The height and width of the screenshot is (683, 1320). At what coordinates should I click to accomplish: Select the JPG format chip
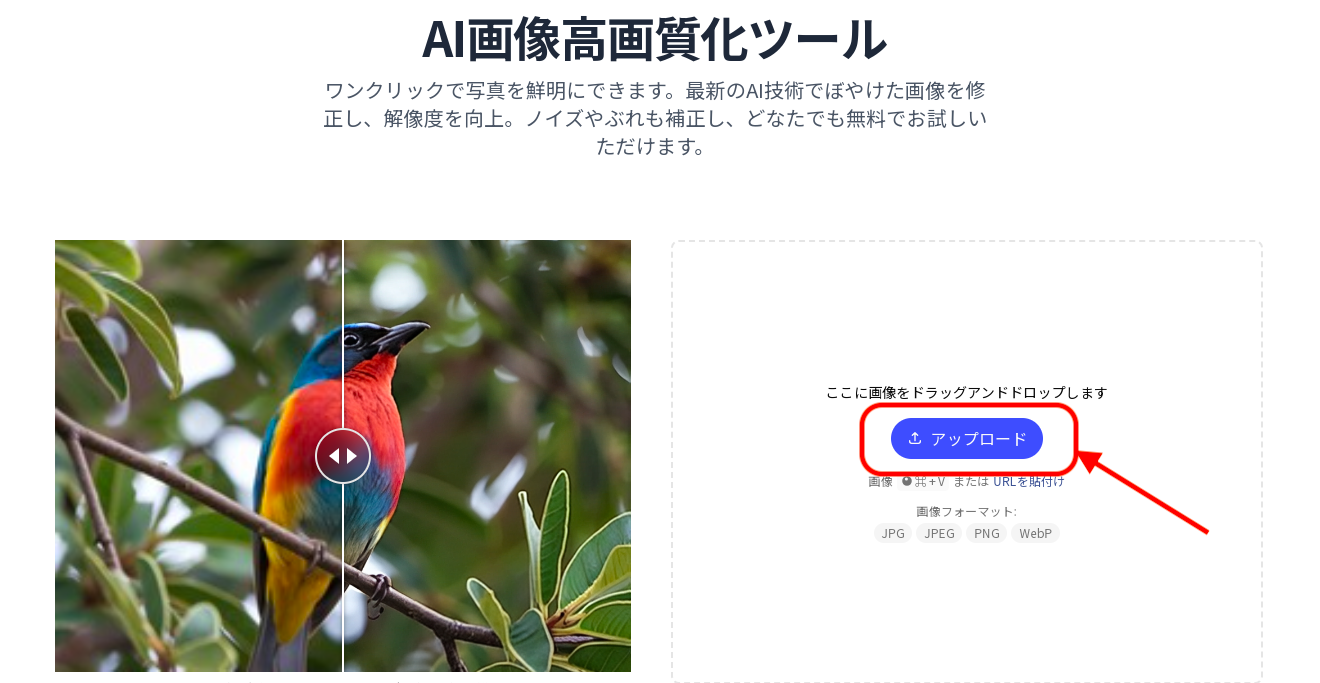pyautogui.click(x=893, y=533)
